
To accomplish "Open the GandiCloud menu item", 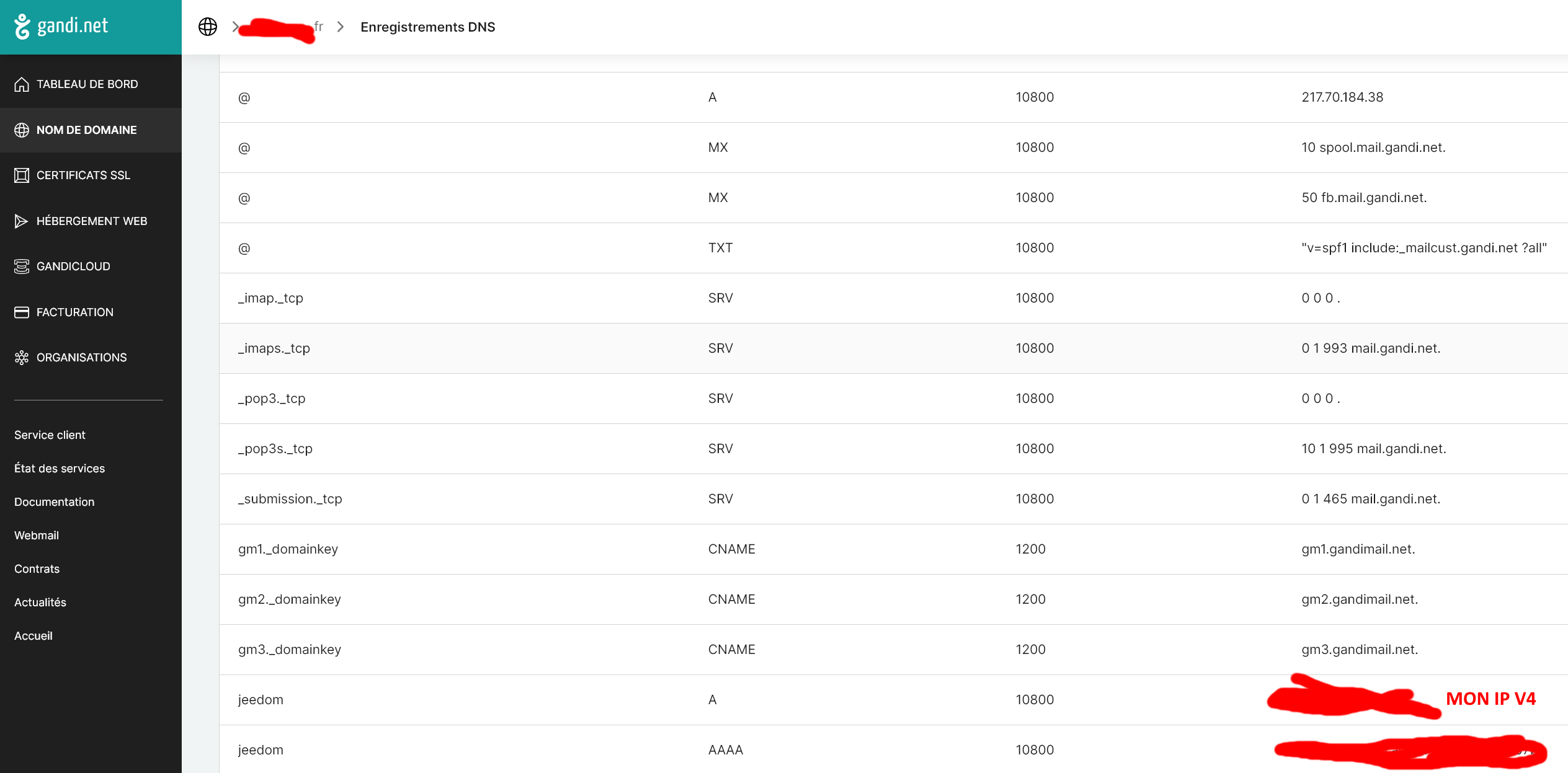I will 73,267.
